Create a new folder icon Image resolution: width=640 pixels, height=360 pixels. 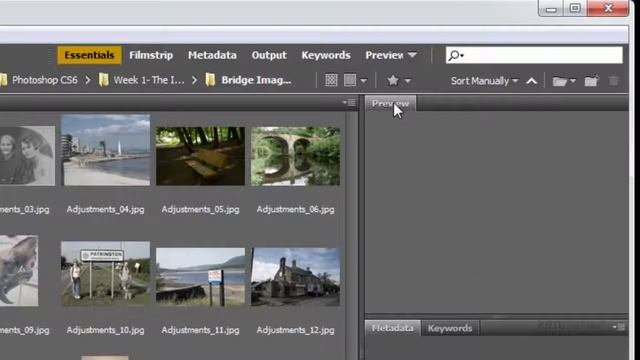click(x=591, y=81)
